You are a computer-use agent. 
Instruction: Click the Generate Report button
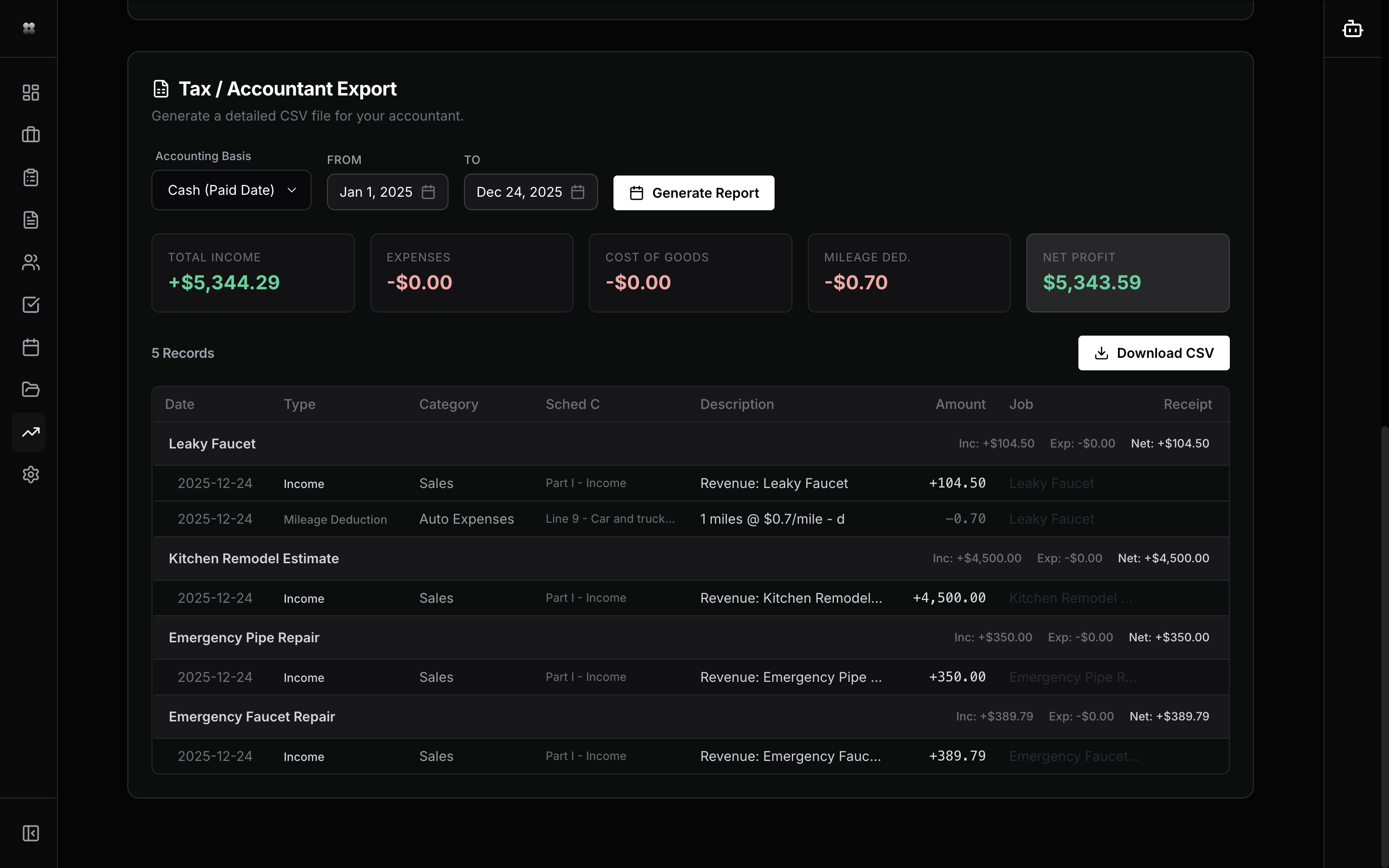694,193
